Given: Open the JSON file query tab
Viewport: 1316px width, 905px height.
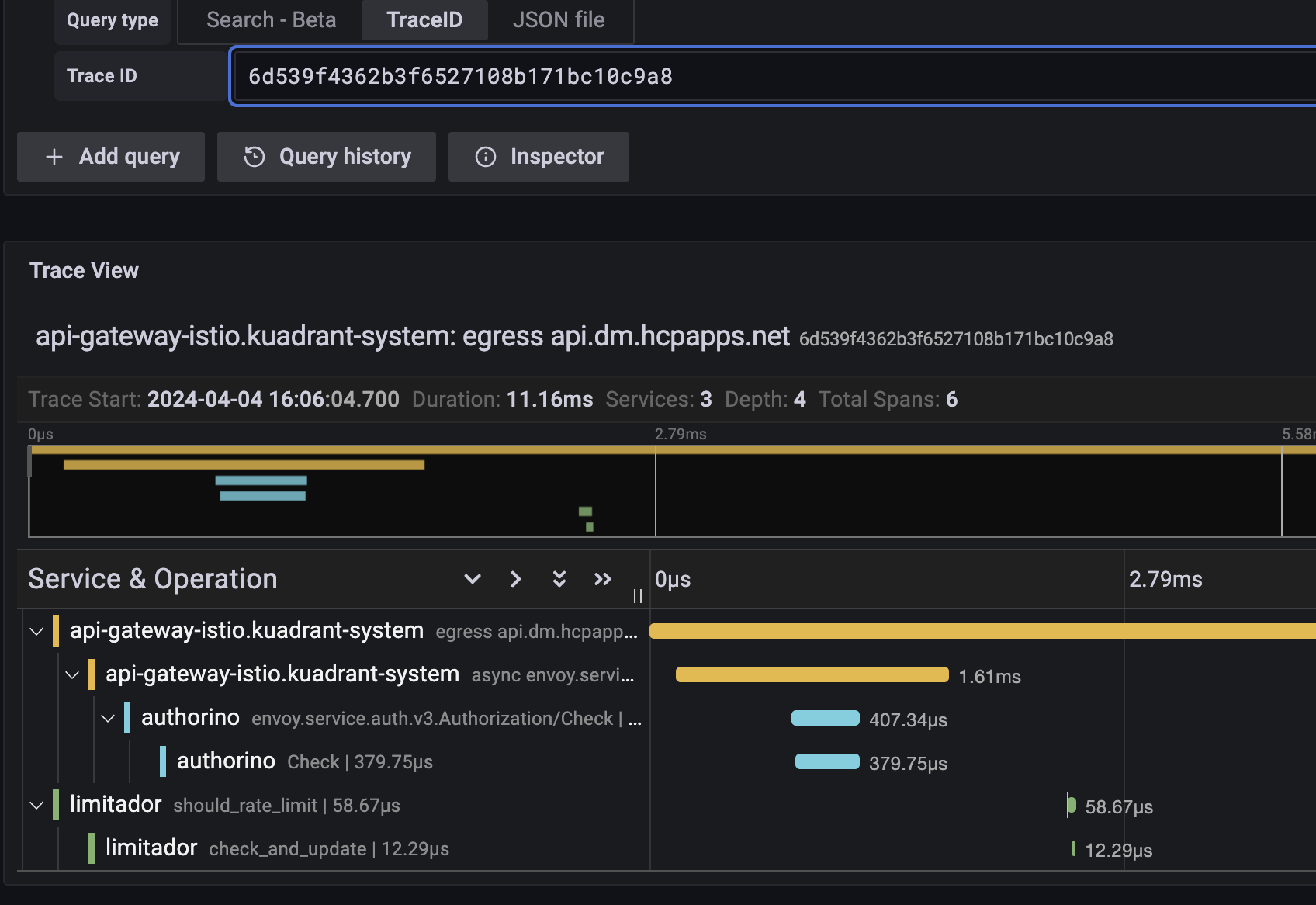Looking at the screenshot, I should [x=559, y=19].
